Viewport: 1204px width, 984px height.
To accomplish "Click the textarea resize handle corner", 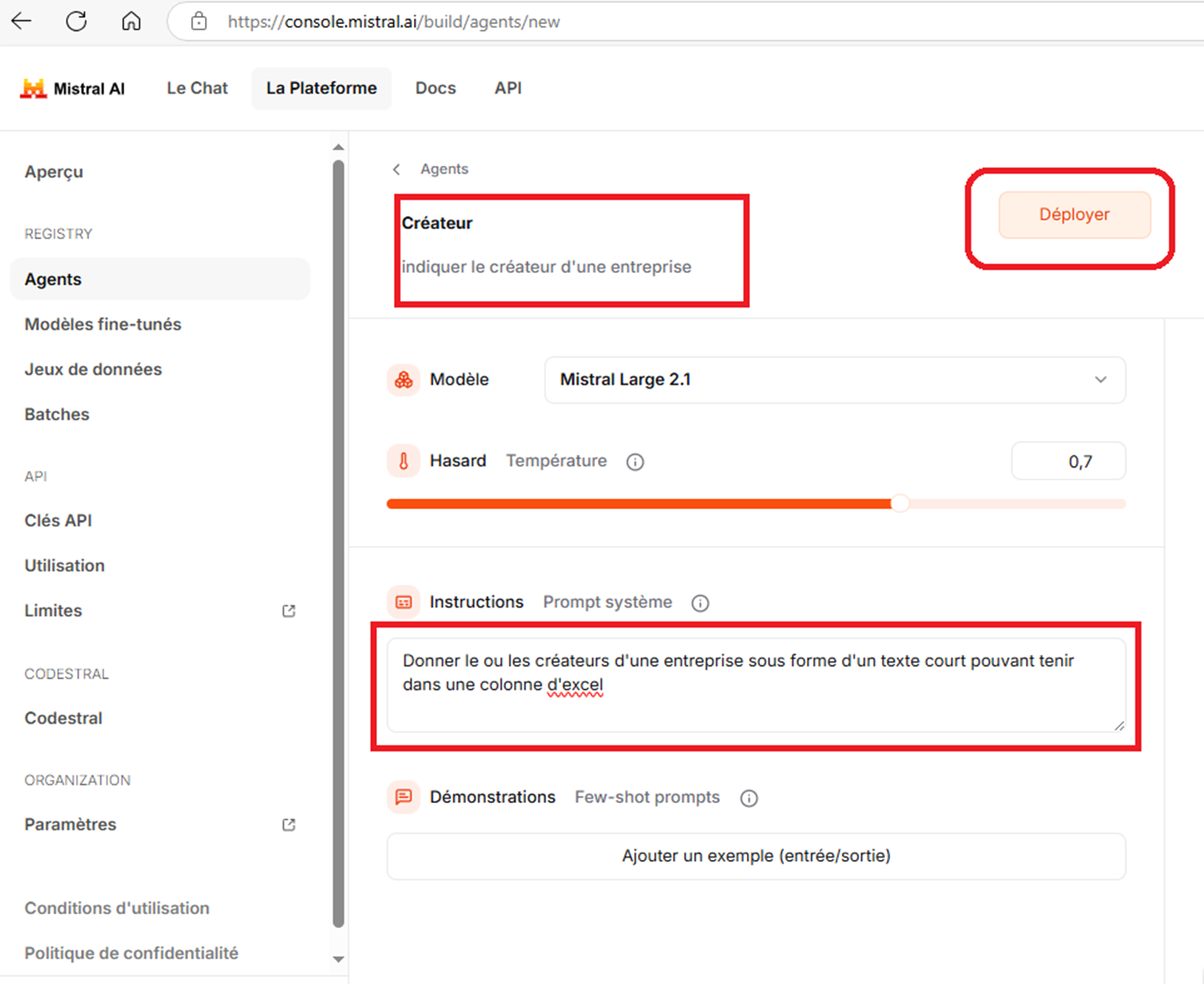I will point(1118,725).
